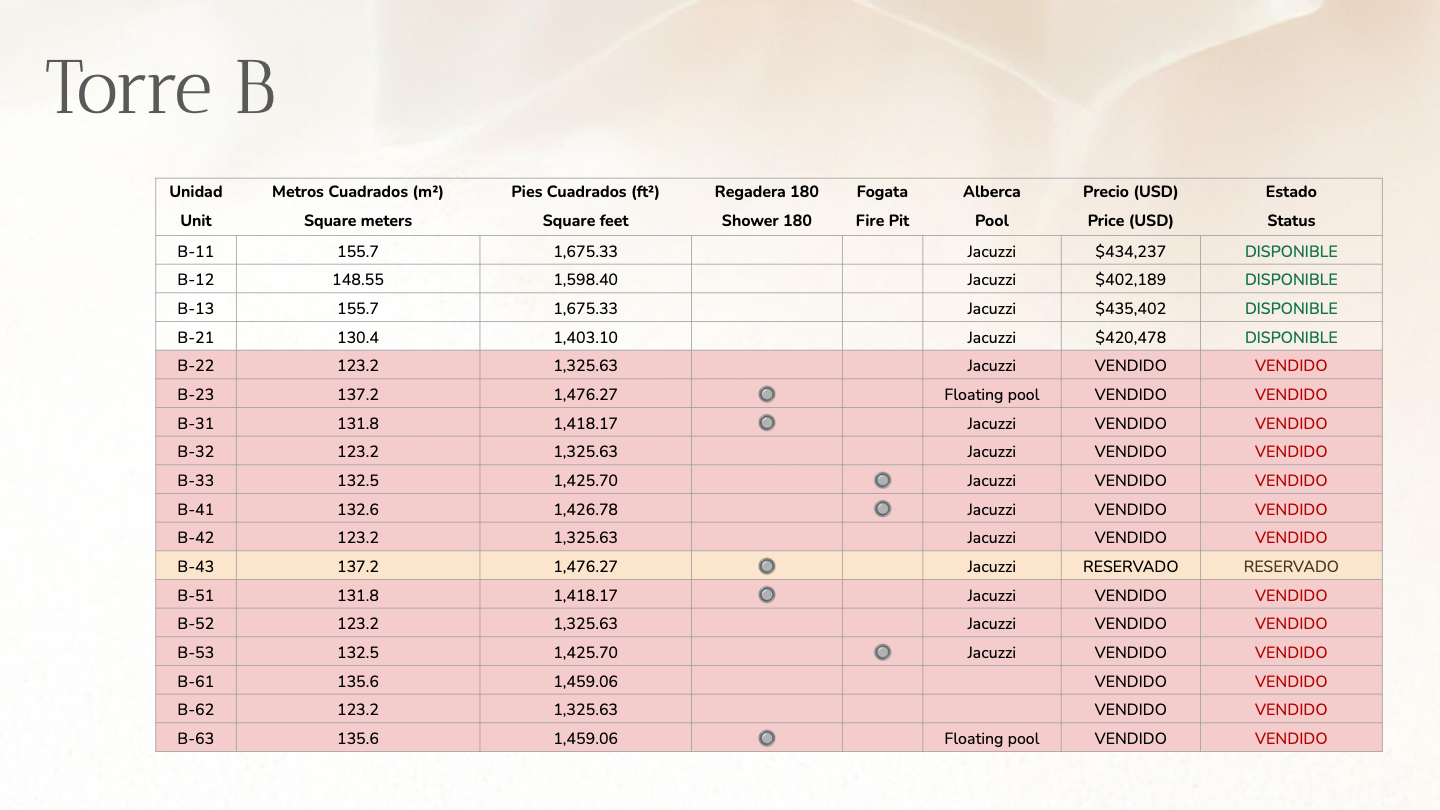Click RESERVADO in the Estado column for B-43

click(1291, 567)
